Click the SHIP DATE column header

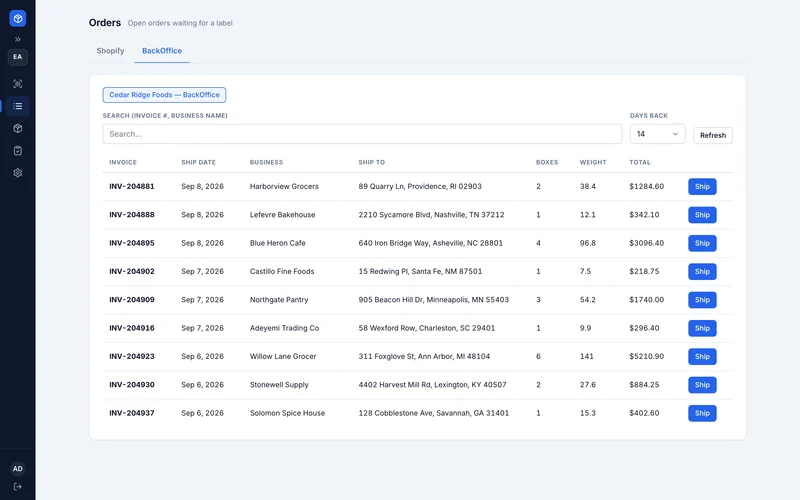[198, 162]
